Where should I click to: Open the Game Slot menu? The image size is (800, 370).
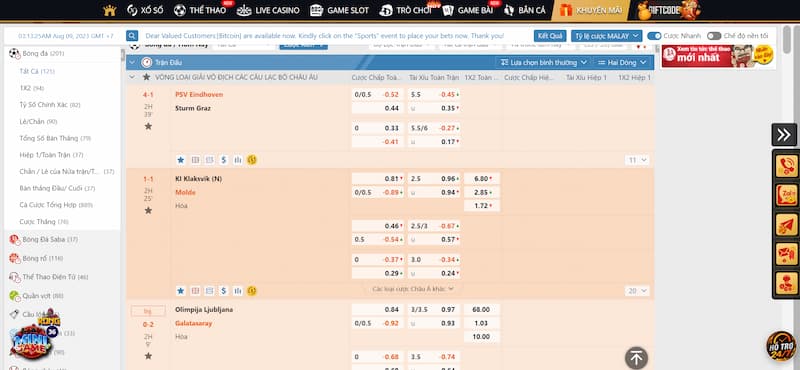tap(339, 10)
